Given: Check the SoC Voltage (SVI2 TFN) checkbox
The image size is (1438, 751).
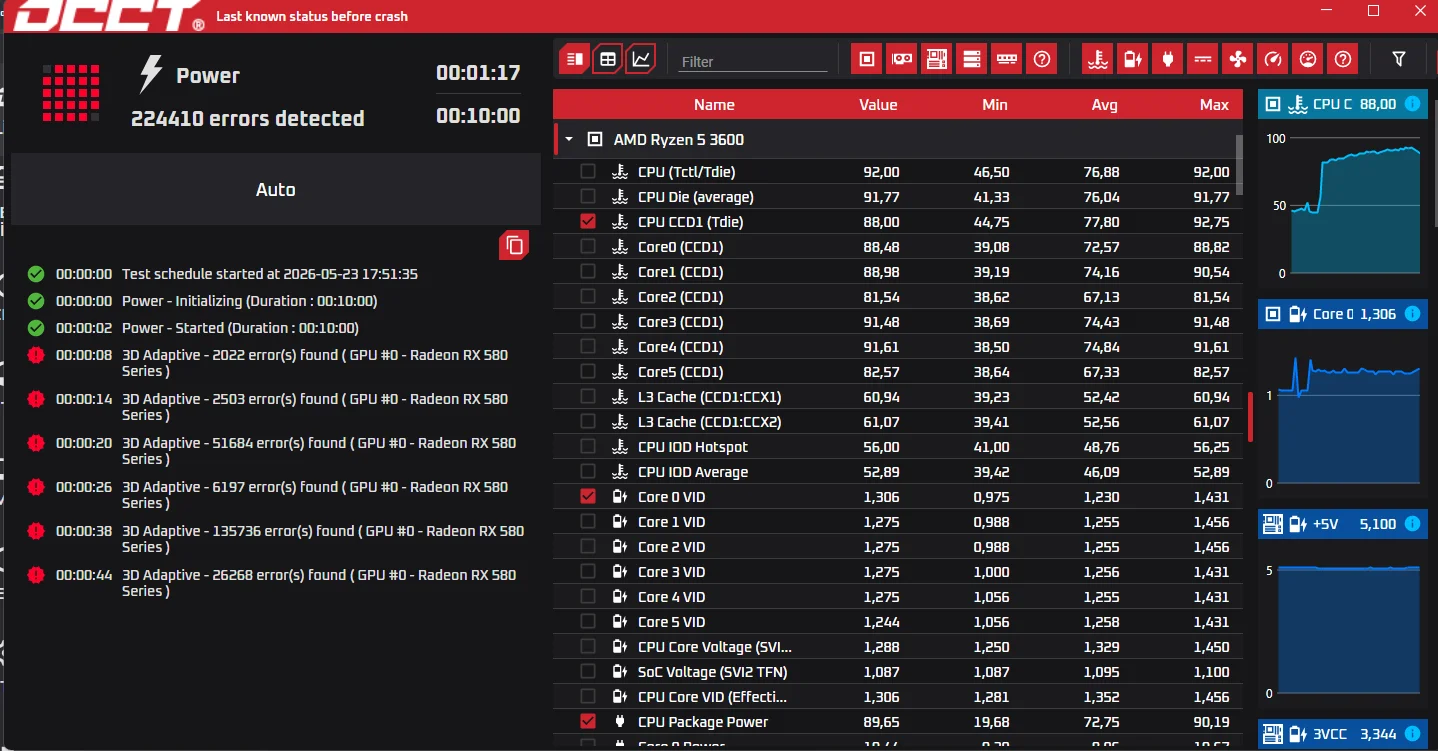Looking at the screenshot, I should (588, 672).
